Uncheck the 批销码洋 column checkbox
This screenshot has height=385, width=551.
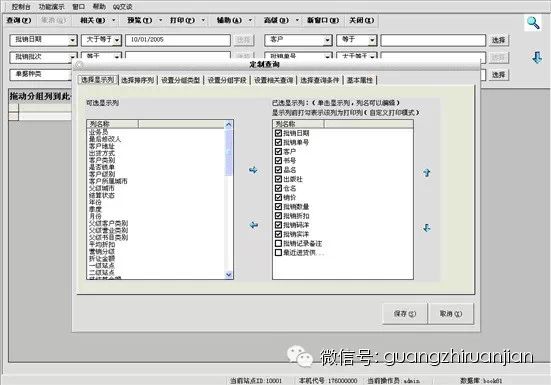point(278,225)
